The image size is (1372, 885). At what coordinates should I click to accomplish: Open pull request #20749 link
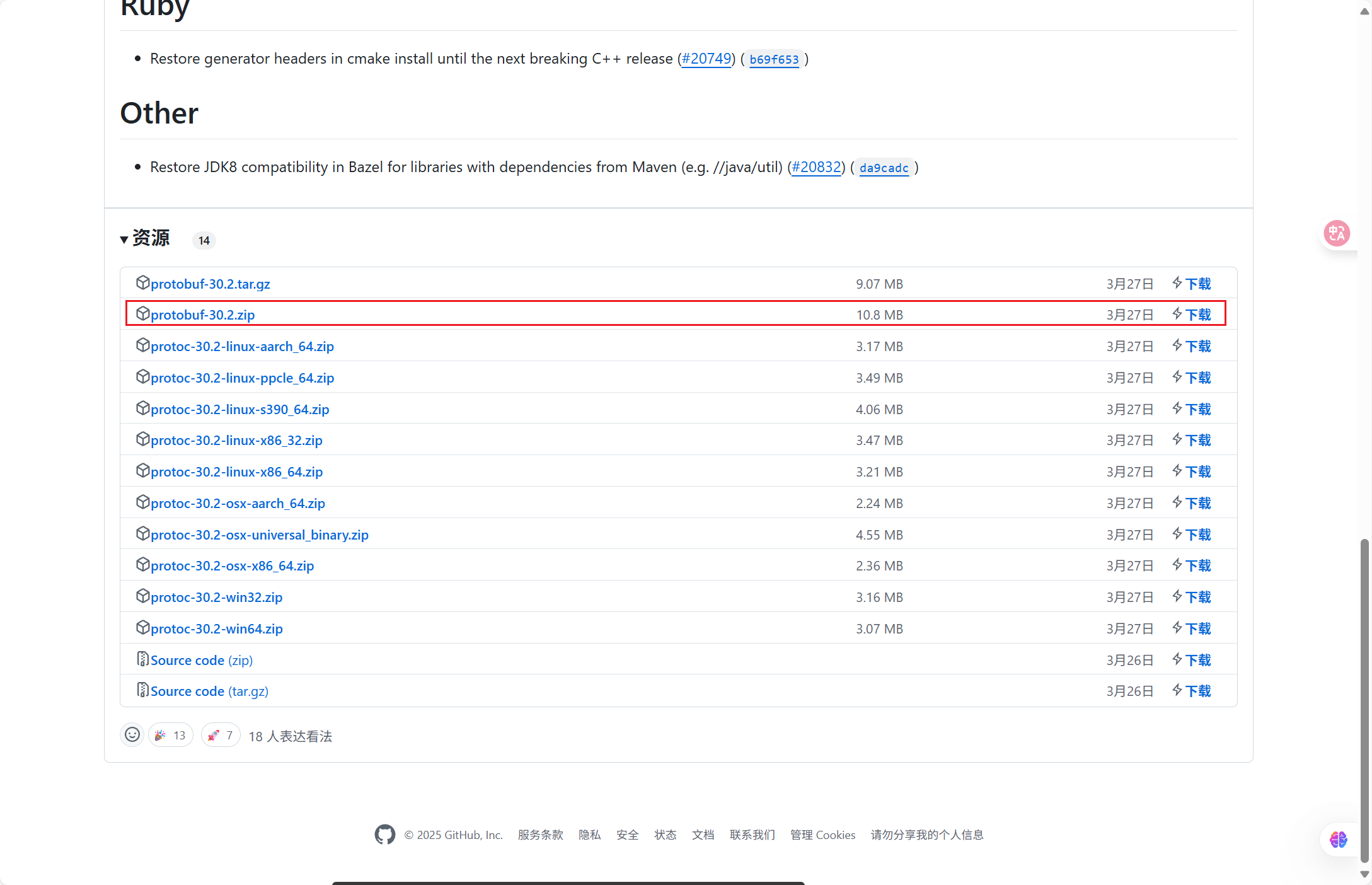click(706, 59)
